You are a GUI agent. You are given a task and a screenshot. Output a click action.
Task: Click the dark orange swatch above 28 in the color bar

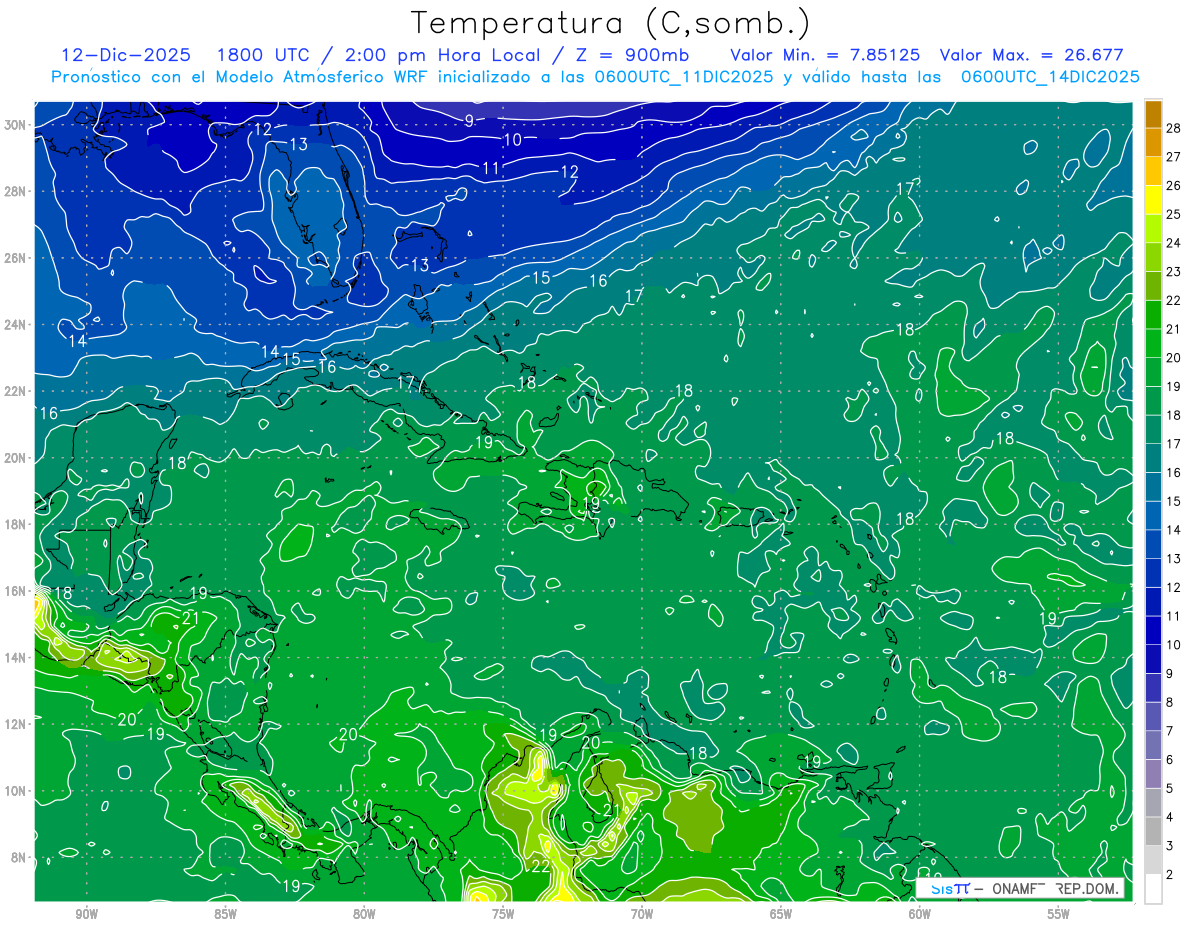coord(1154,114)
